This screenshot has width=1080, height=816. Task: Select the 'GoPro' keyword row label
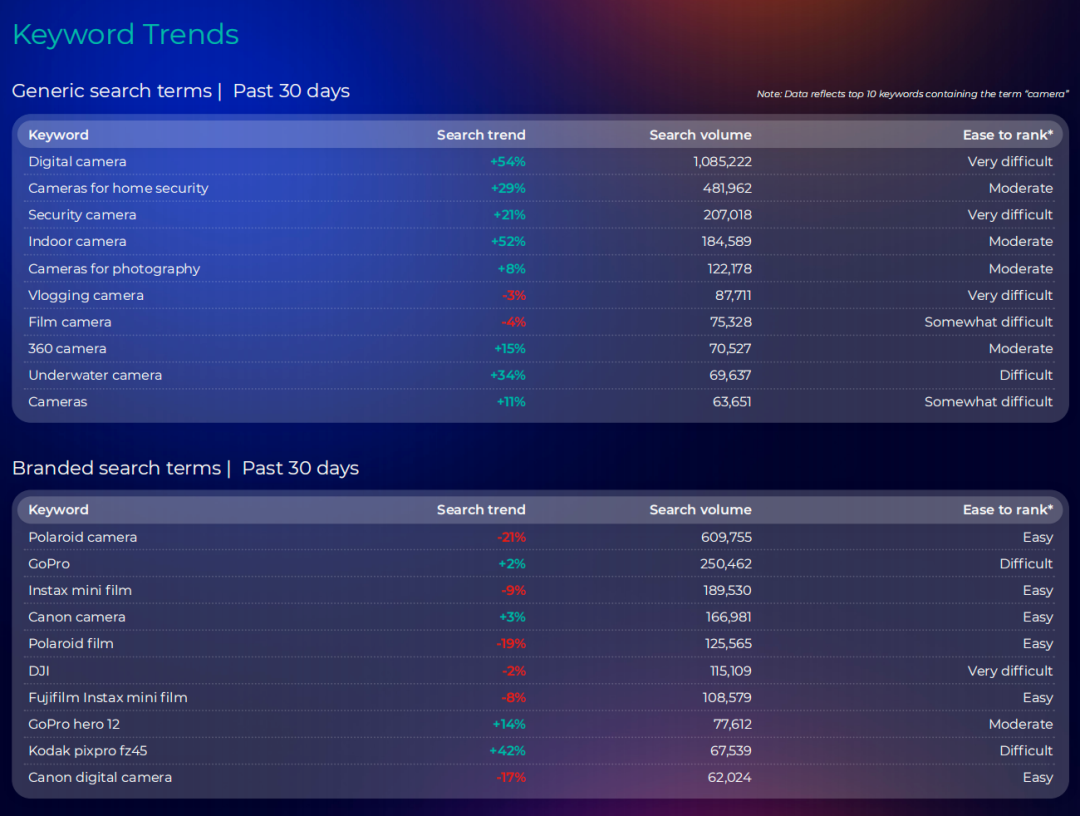point(49,564)
